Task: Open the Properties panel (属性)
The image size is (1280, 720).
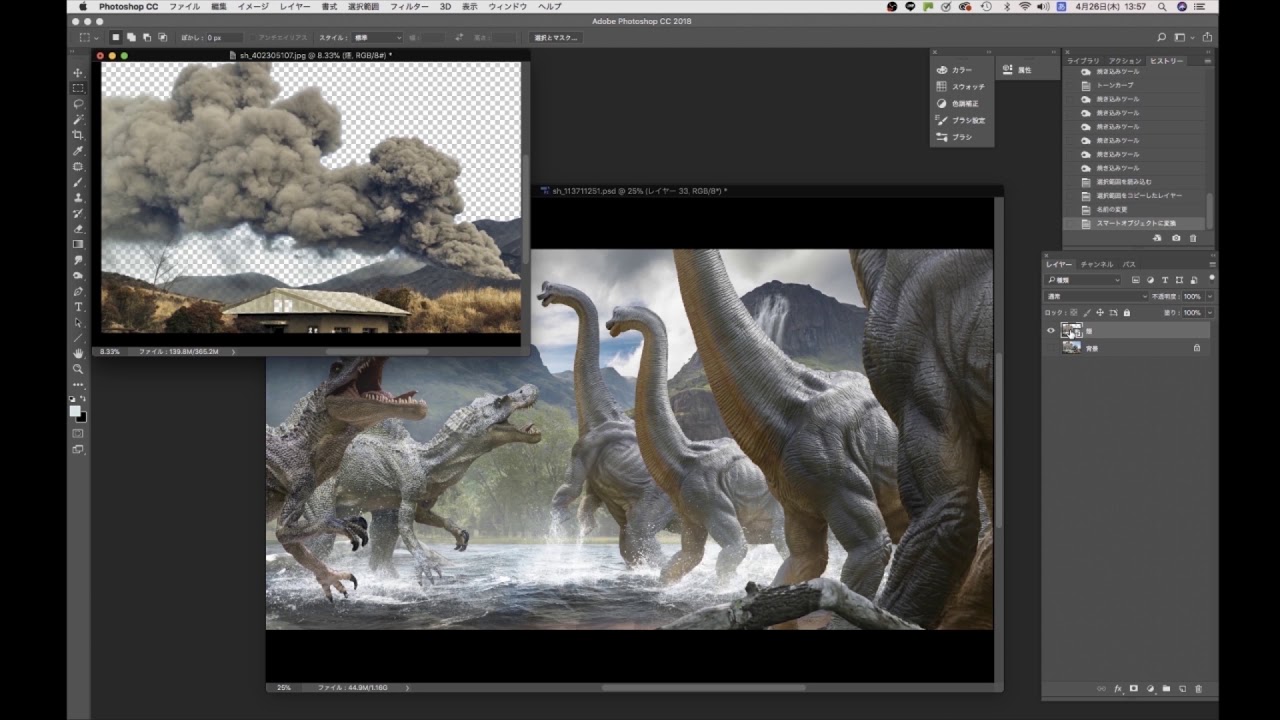Action: pyautogui.click(x=1016, y=70)
